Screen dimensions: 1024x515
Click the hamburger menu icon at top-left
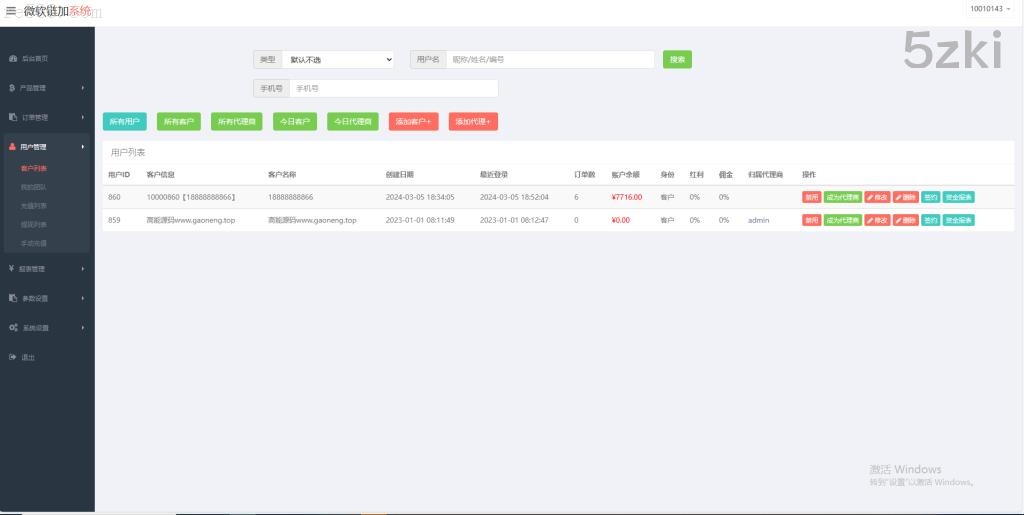[x=10, y=11]
